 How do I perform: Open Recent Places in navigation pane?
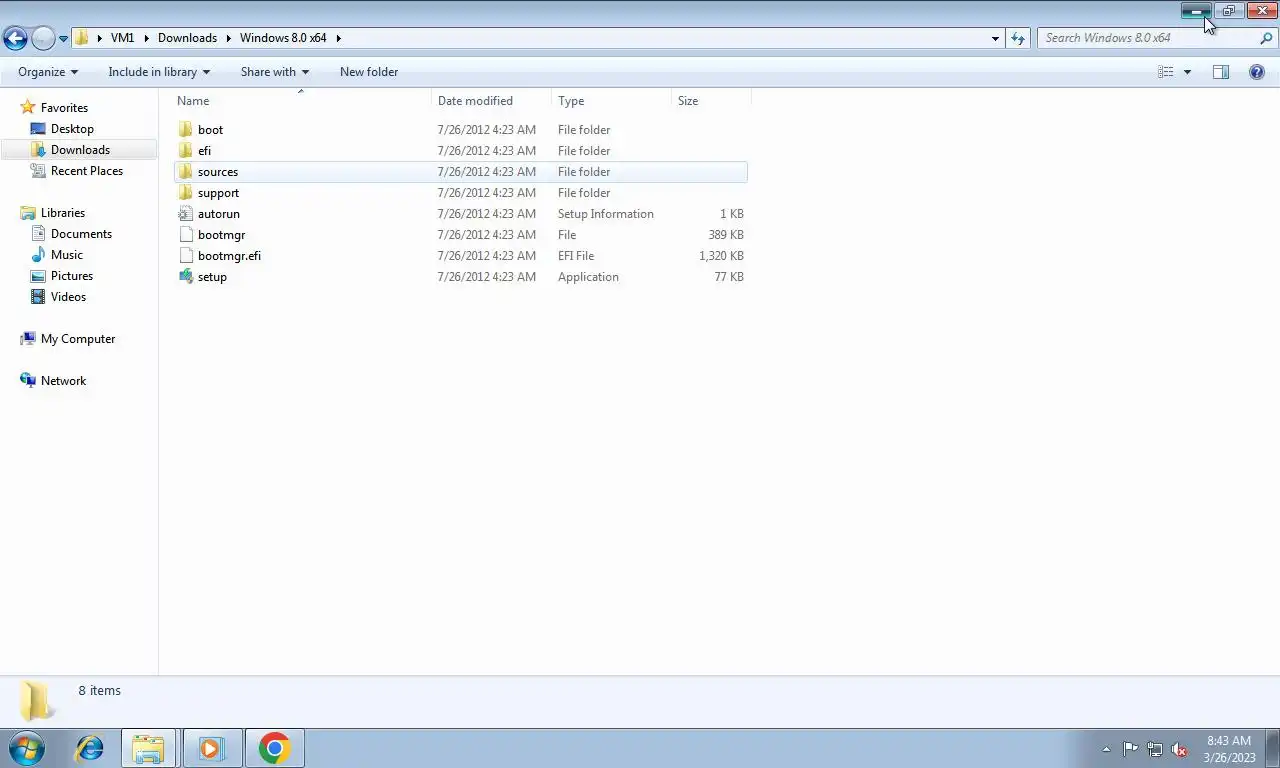pos(87,171)
